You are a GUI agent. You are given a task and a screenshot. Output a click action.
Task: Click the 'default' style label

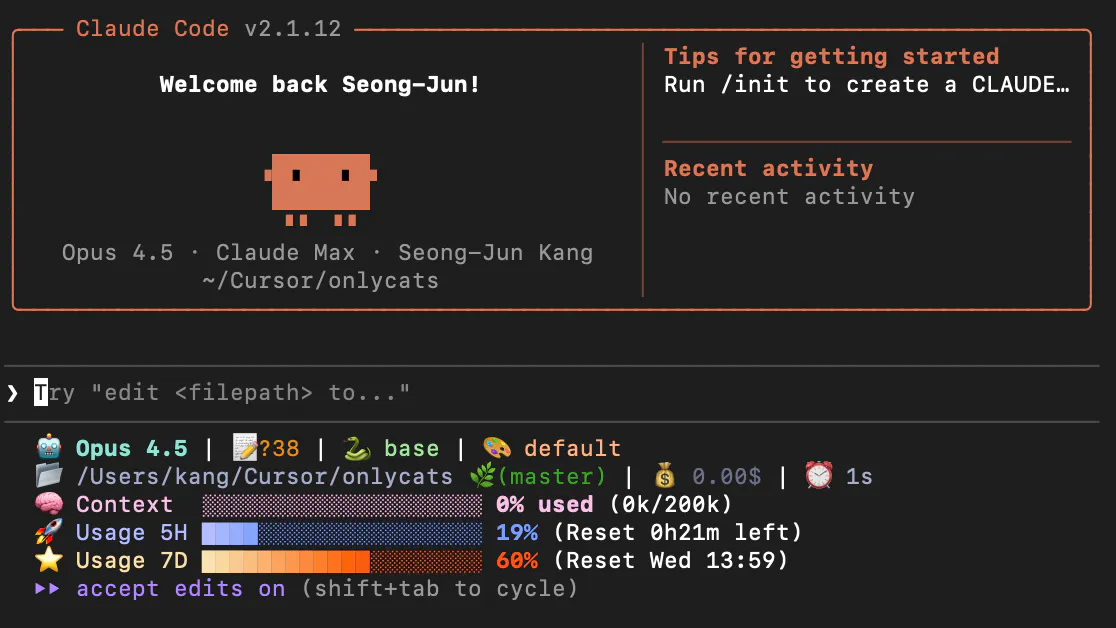(x=572, y=449)
